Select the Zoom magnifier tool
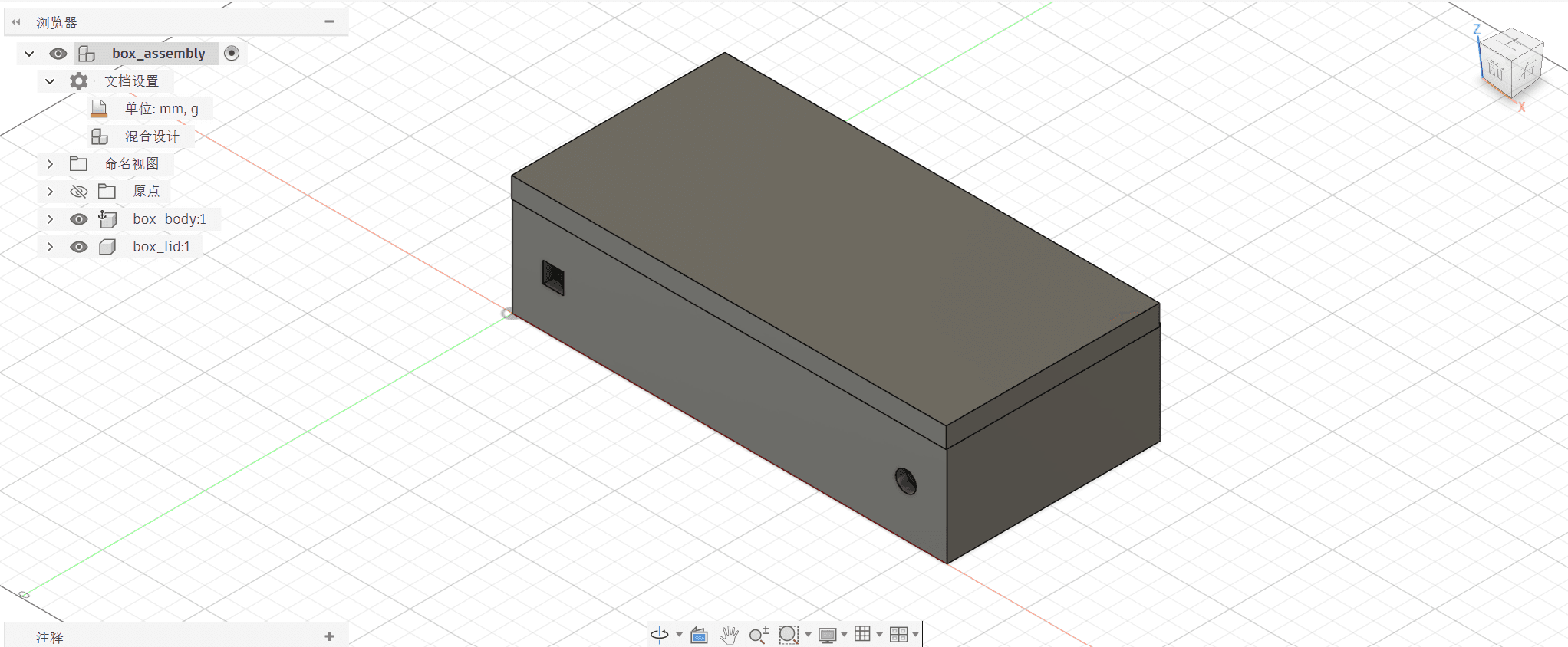Image resolution: width=1568 pixels, height=647 pixels. [759, 634]
